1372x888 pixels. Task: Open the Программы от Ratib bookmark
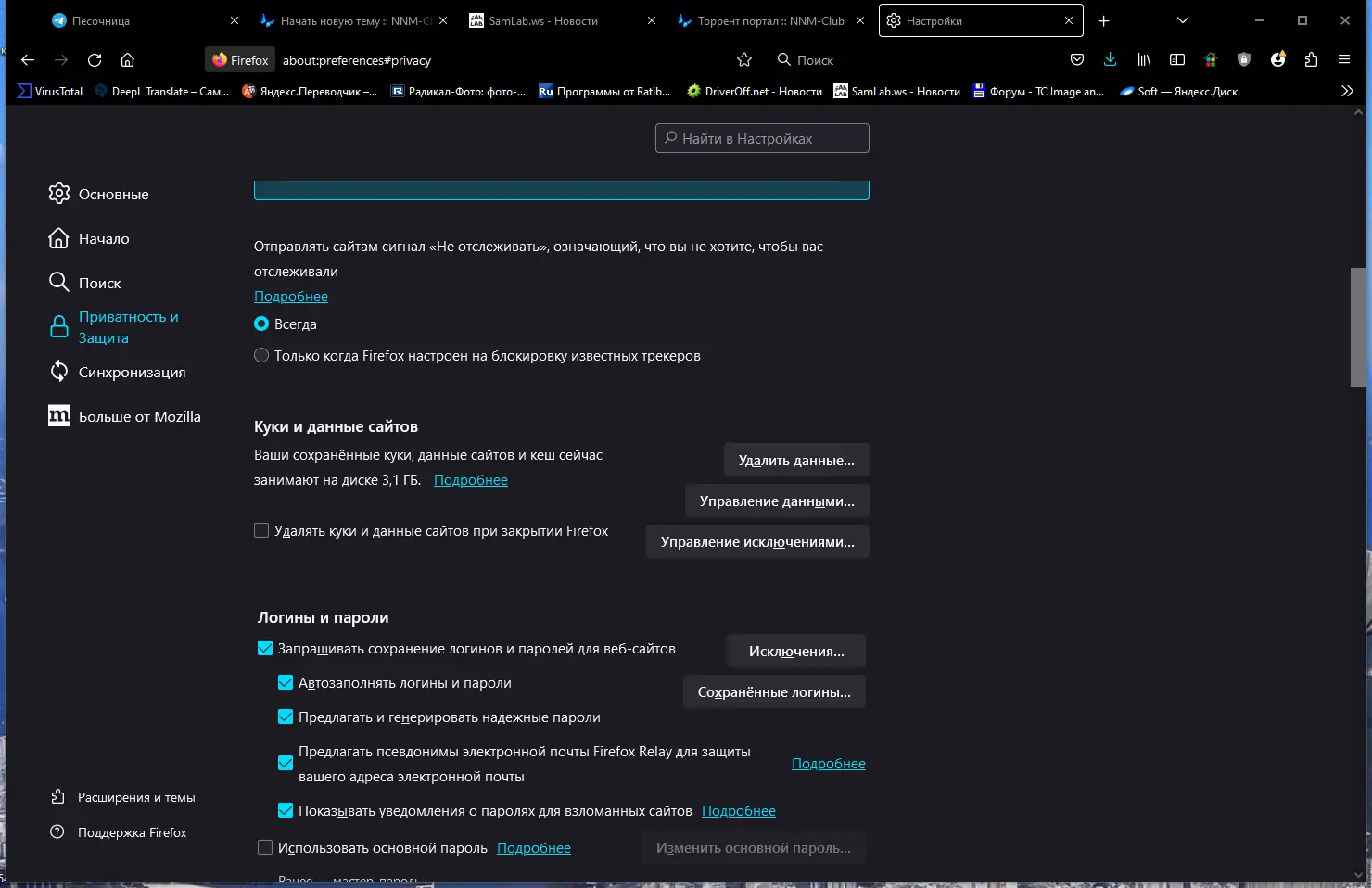pyautogui.click(x=604, y=92)
